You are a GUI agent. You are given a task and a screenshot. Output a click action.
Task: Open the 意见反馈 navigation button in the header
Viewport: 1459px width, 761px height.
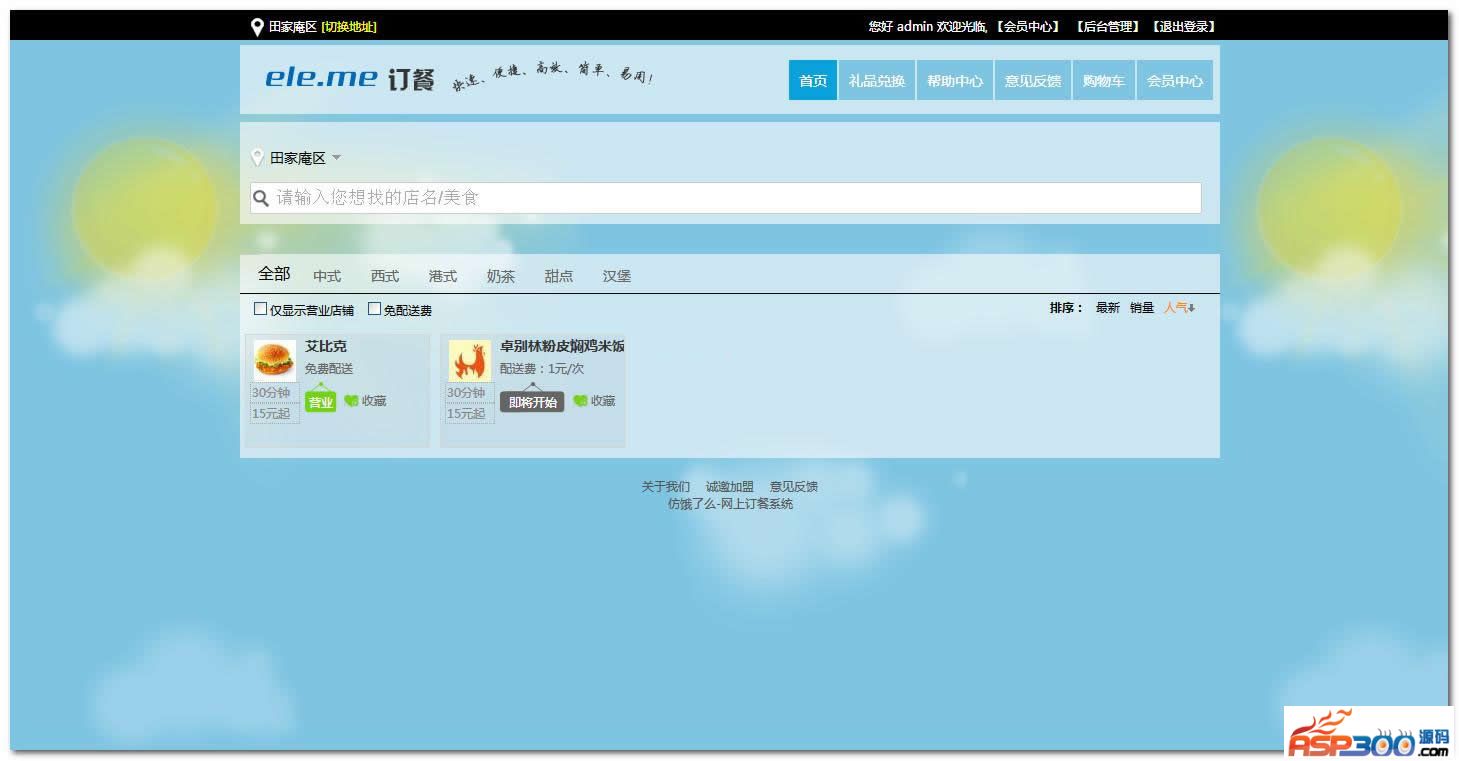click(x=1033, y=80)
